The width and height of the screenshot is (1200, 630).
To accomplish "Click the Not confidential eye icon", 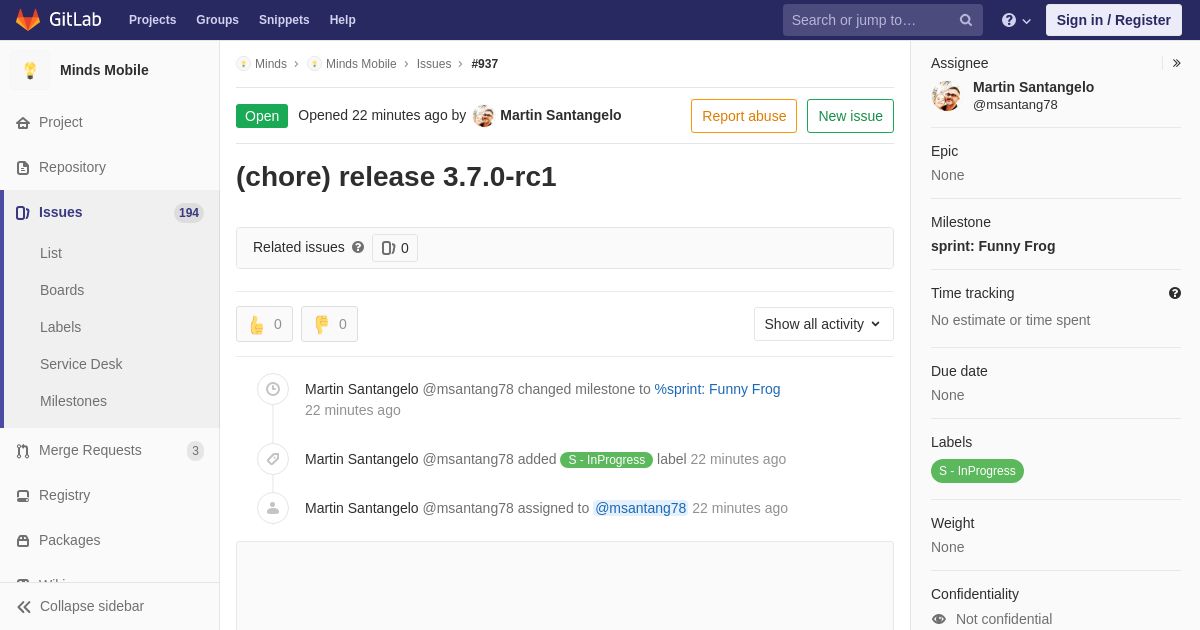I will (938, 619).
